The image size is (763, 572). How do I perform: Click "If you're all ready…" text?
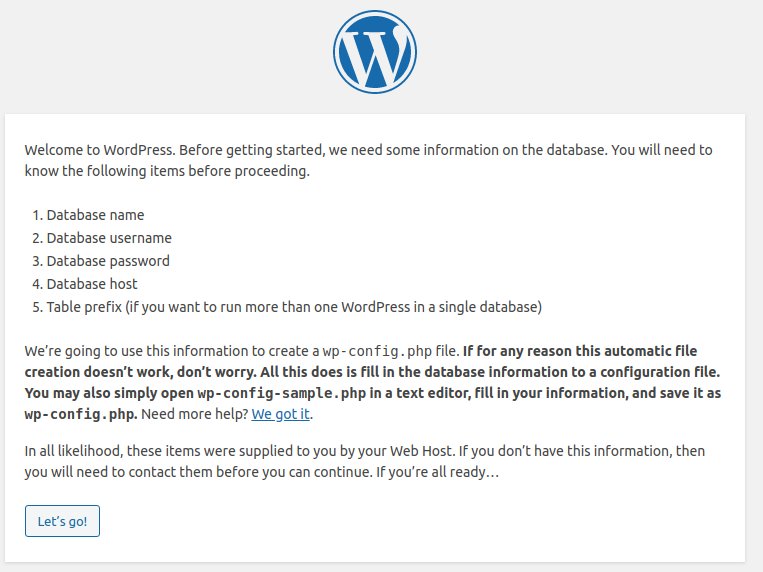click(x=437, y=472)
